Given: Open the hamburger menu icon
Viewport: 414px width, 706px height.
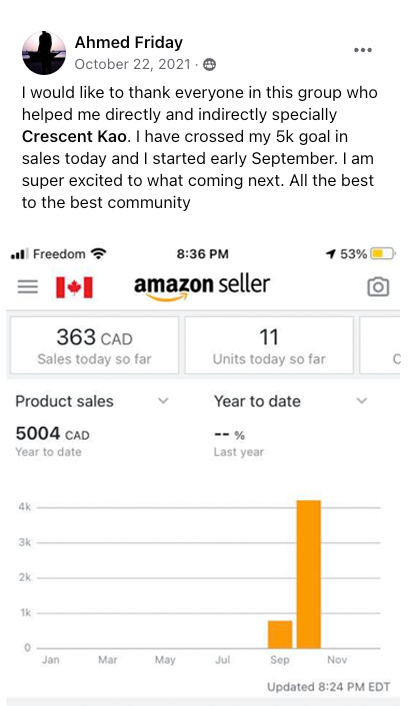Looking at the screenshot, I should click(x=27, y=287).
